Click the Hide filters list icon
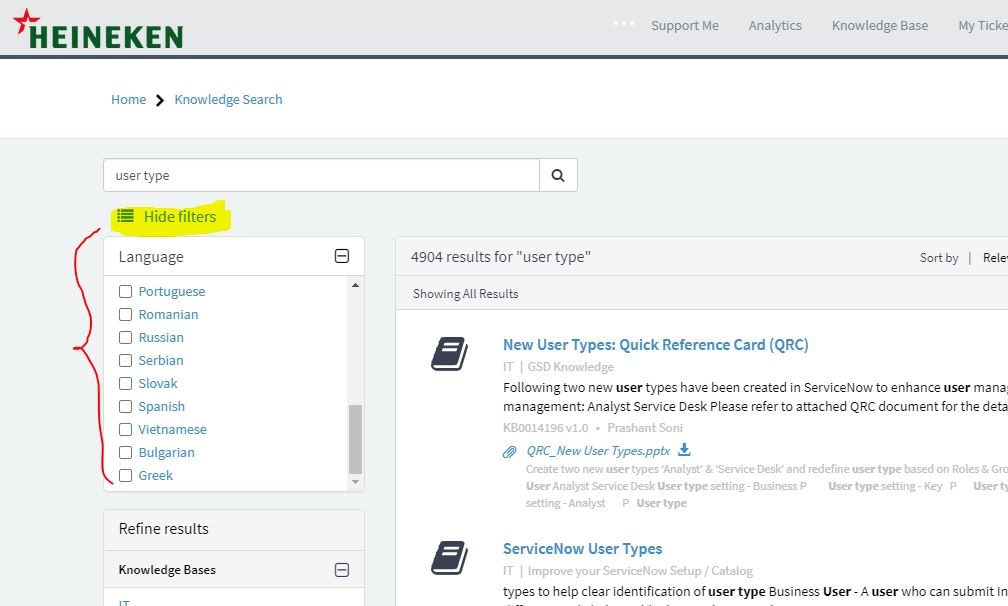Image resolution: width=1008 pixels, height=606 pixels. point(125,216)
